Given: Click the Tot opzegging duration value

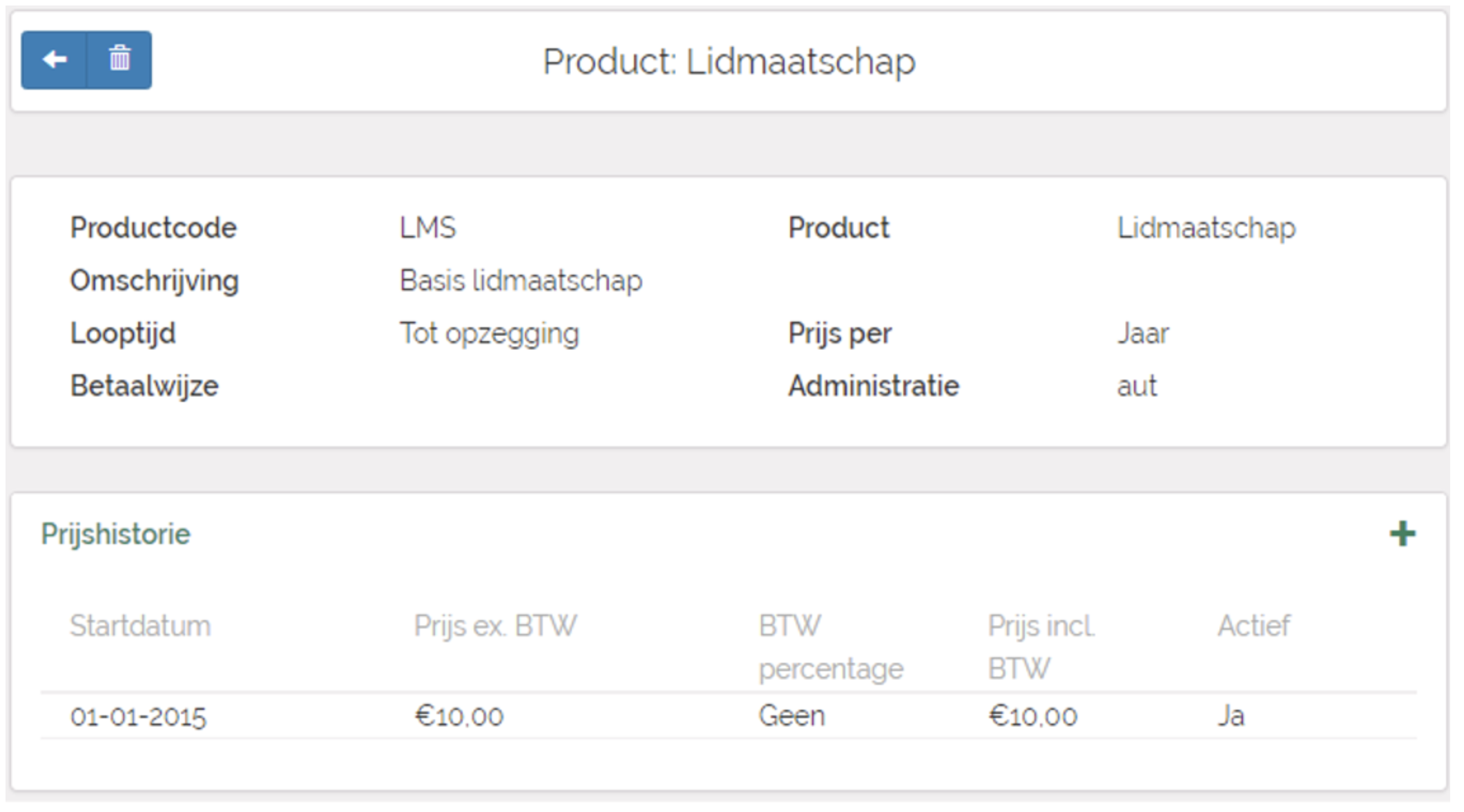Looking at the screenshot, I should click(x=489, y=333).
